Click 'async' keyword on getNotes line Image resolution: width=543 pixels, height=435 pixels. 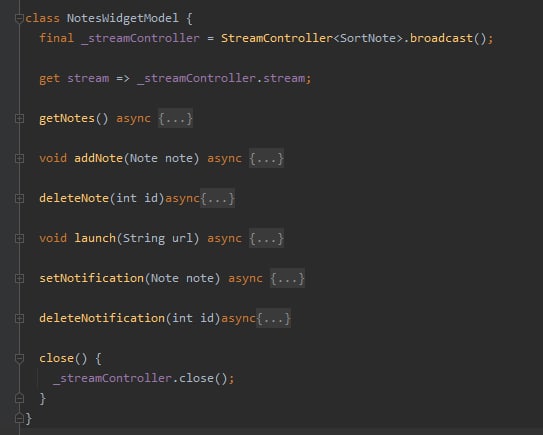(133, 119)
